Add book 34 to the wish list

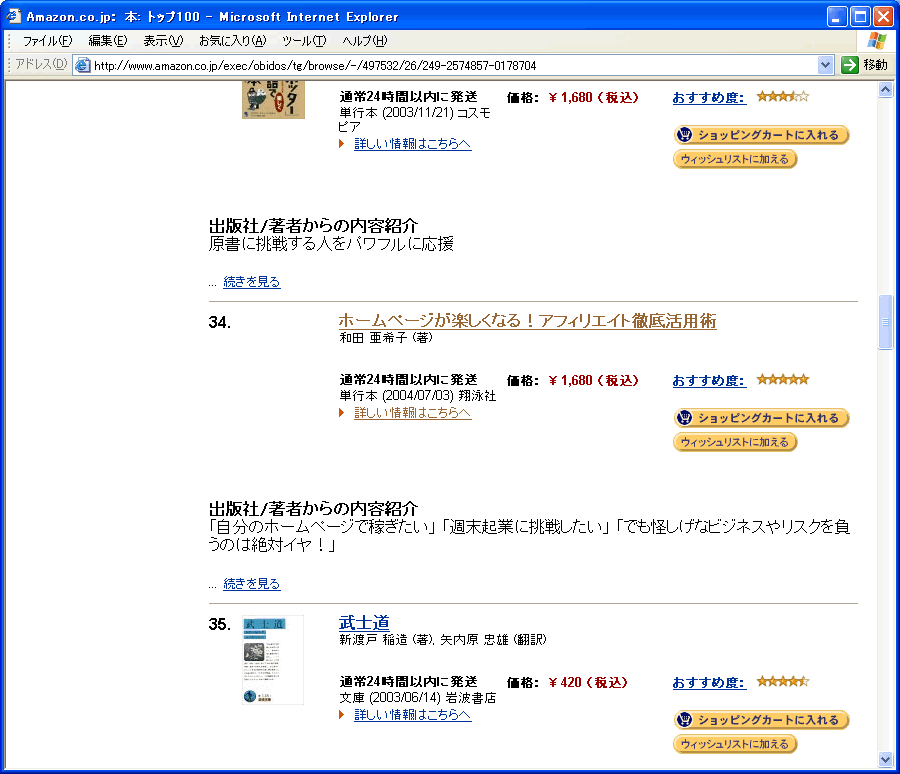click(x=735, y=442)
